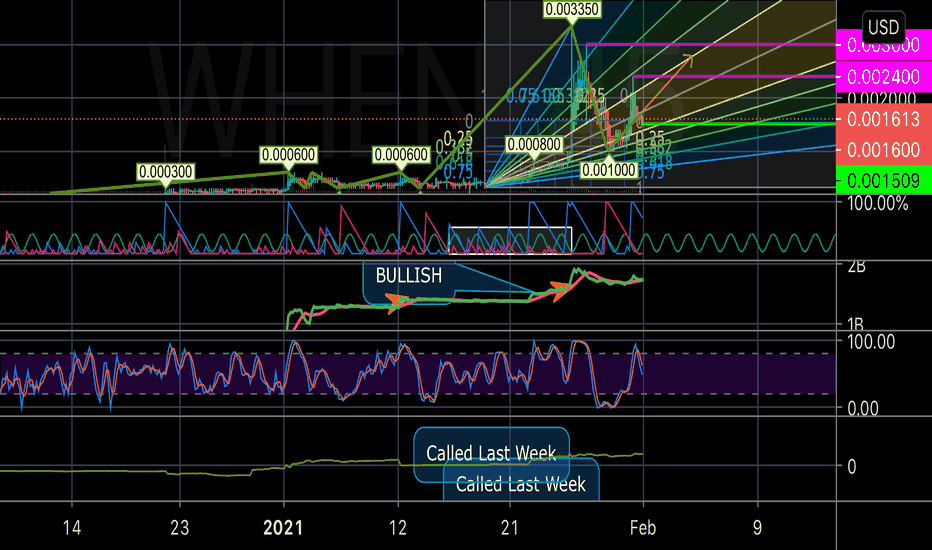This screenshot has width=932, height=550.
Task: Click the 9 date on time axis
Action: click(757, 528)
